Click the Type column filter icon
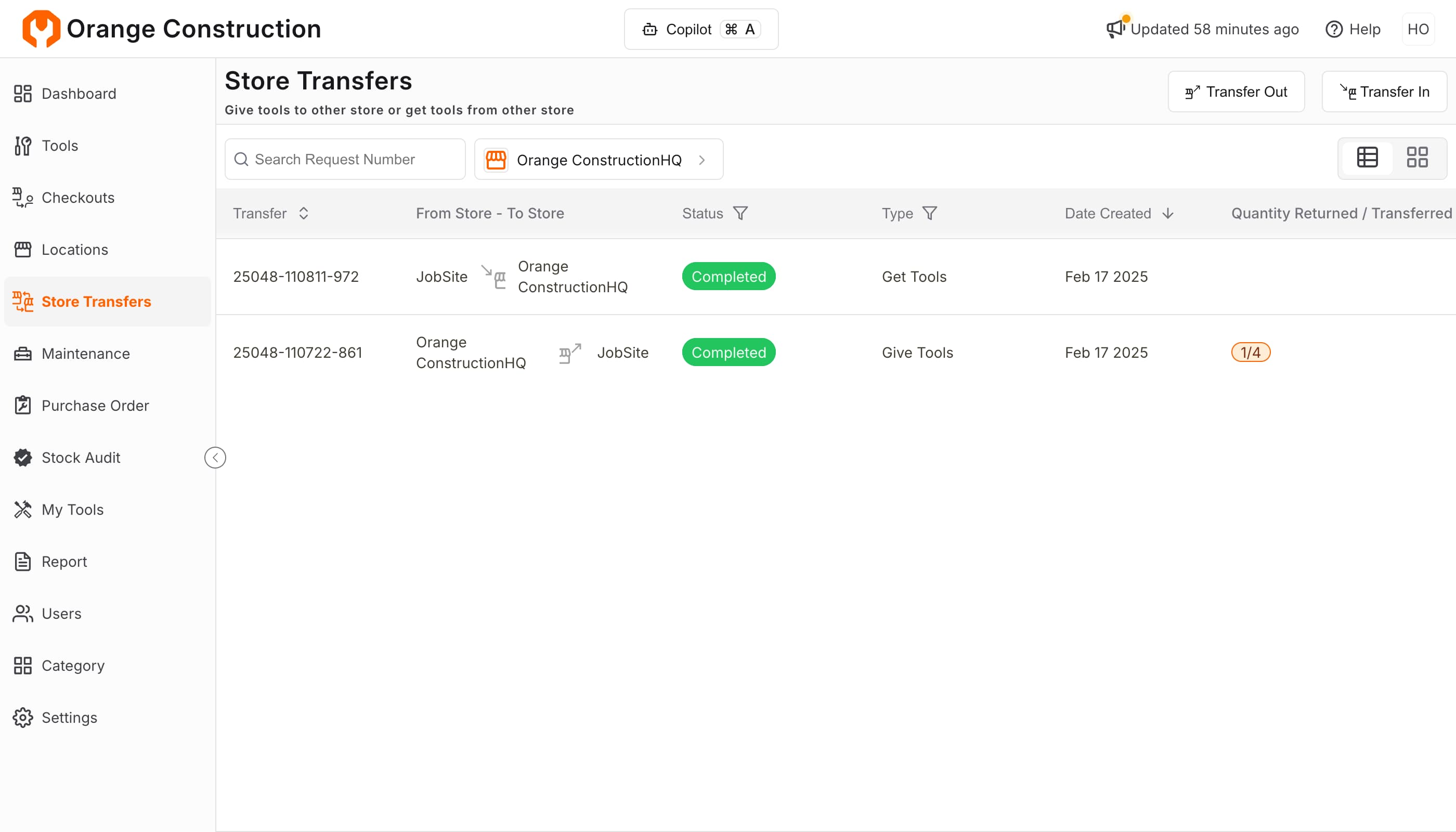The height and width of the screenshot is (832, 1456). (930, 213)
